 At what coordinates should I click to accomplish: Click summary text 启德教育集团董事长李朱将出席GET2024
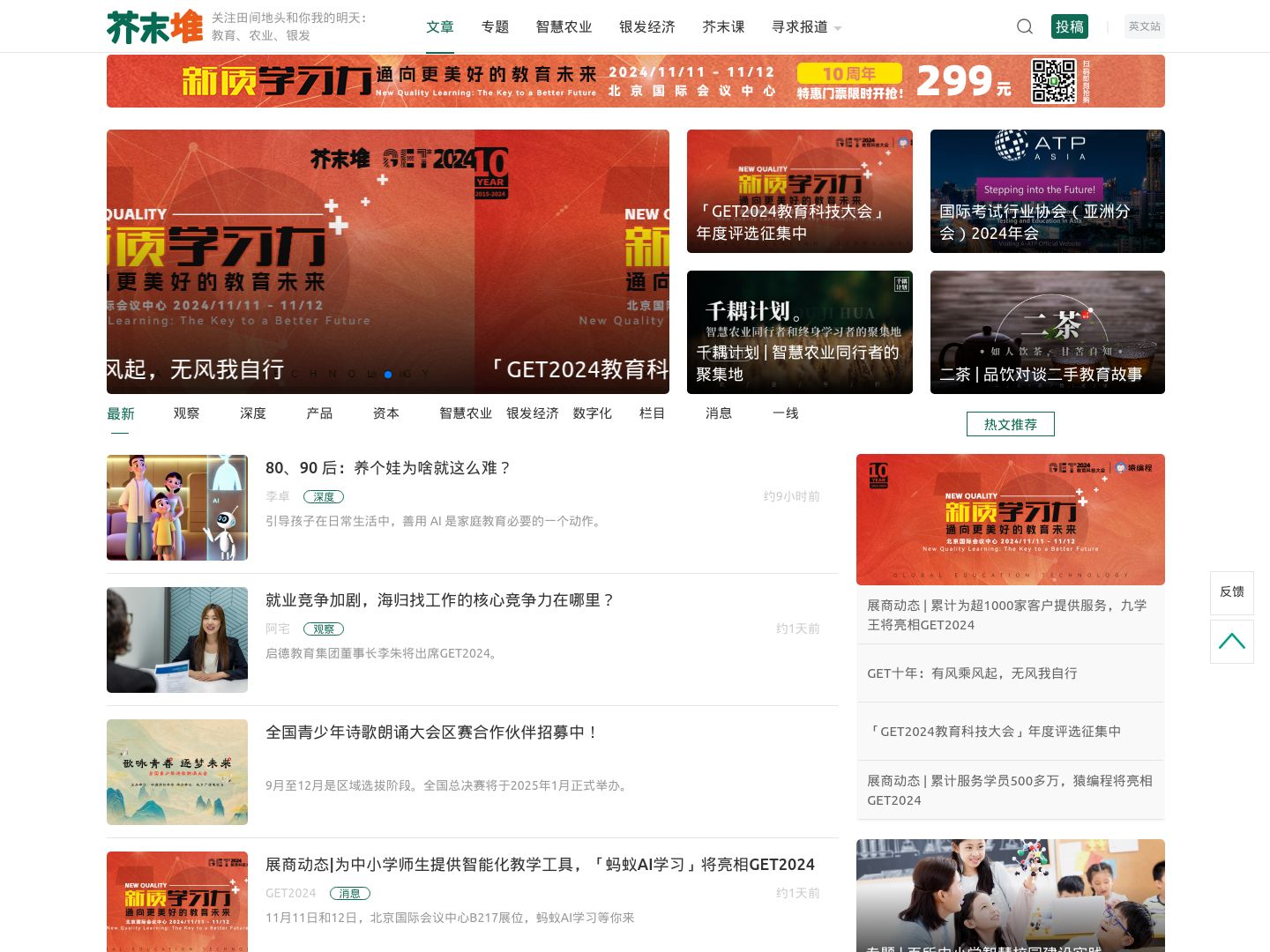[x=384, y=654]
